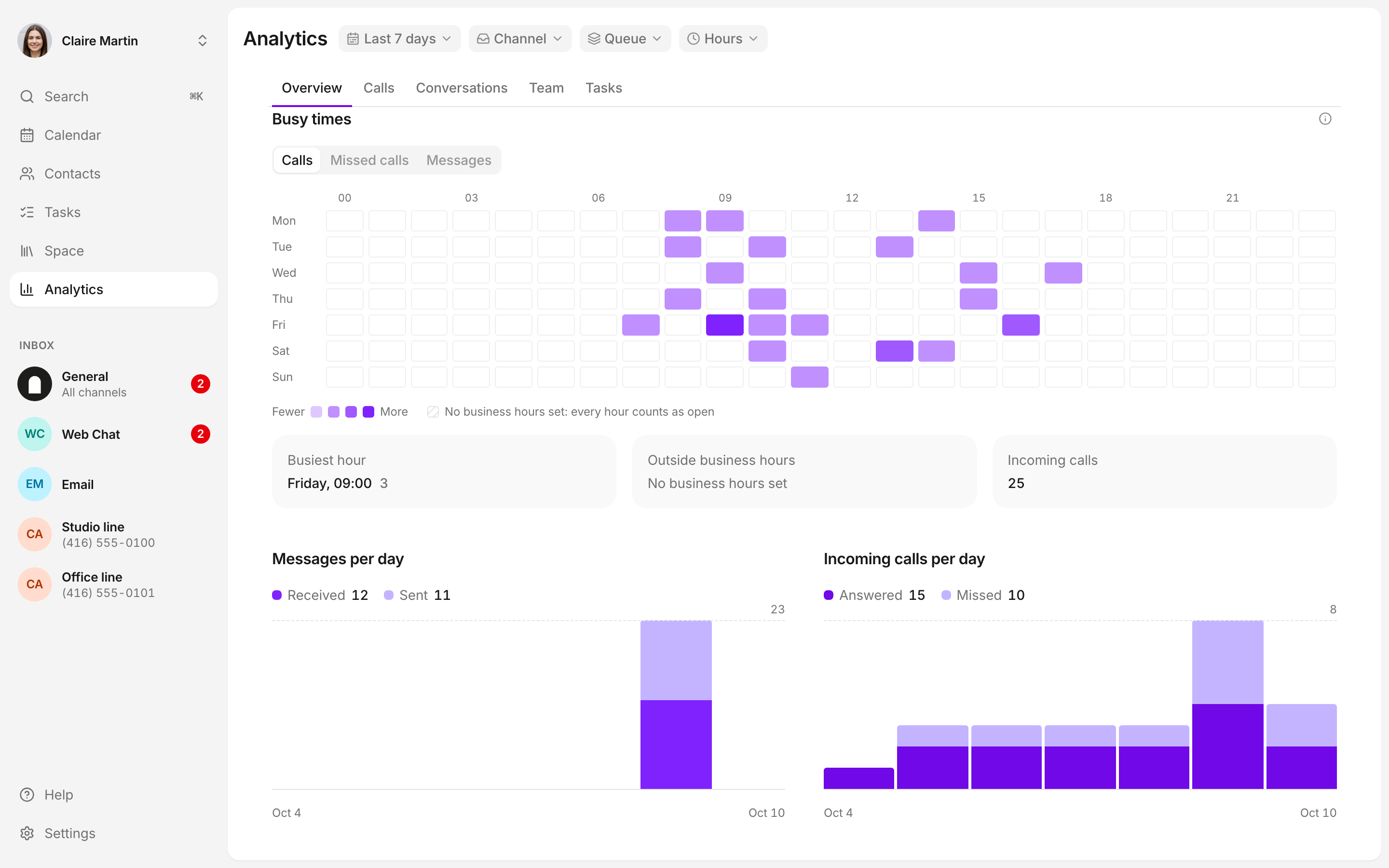1389x868 pixels.
Task: Open the Search sidebar item
Action: coord(114,96)
